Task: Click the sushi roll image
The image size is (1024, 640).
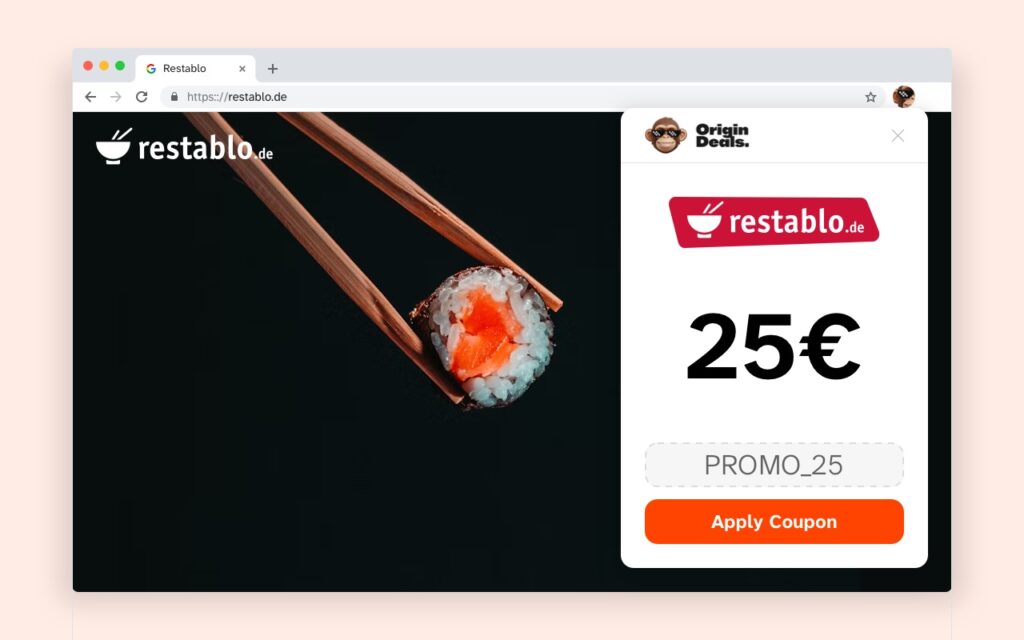Action: [x=484, y=336]
